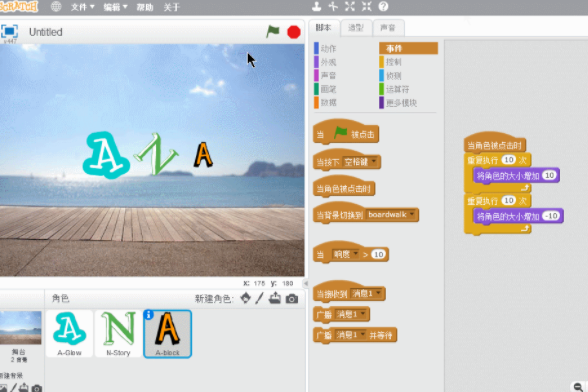Stop the project with red stop button

pyautogui.click(x=294, y=32)
